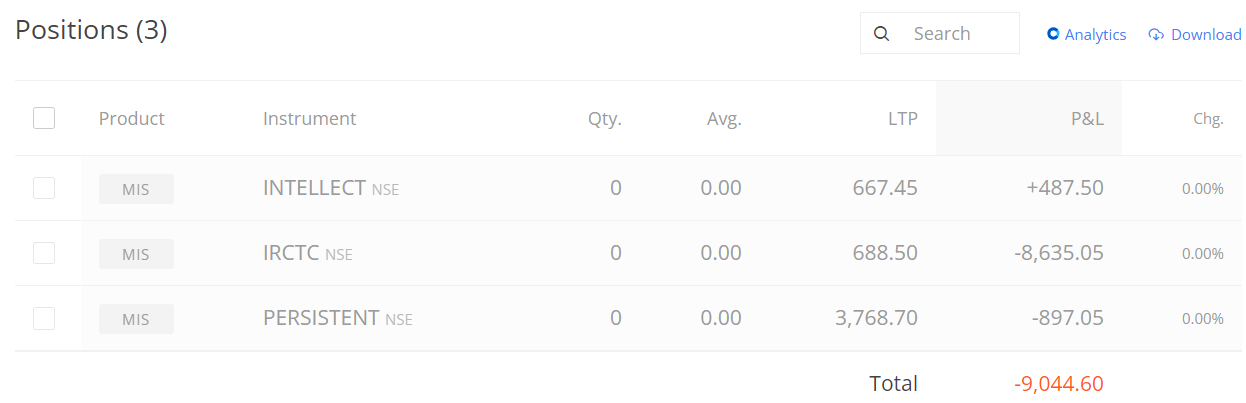Check the INTELLECT position checkbox
Viewport: 1246px width, 403px height.
pos(44,188)
